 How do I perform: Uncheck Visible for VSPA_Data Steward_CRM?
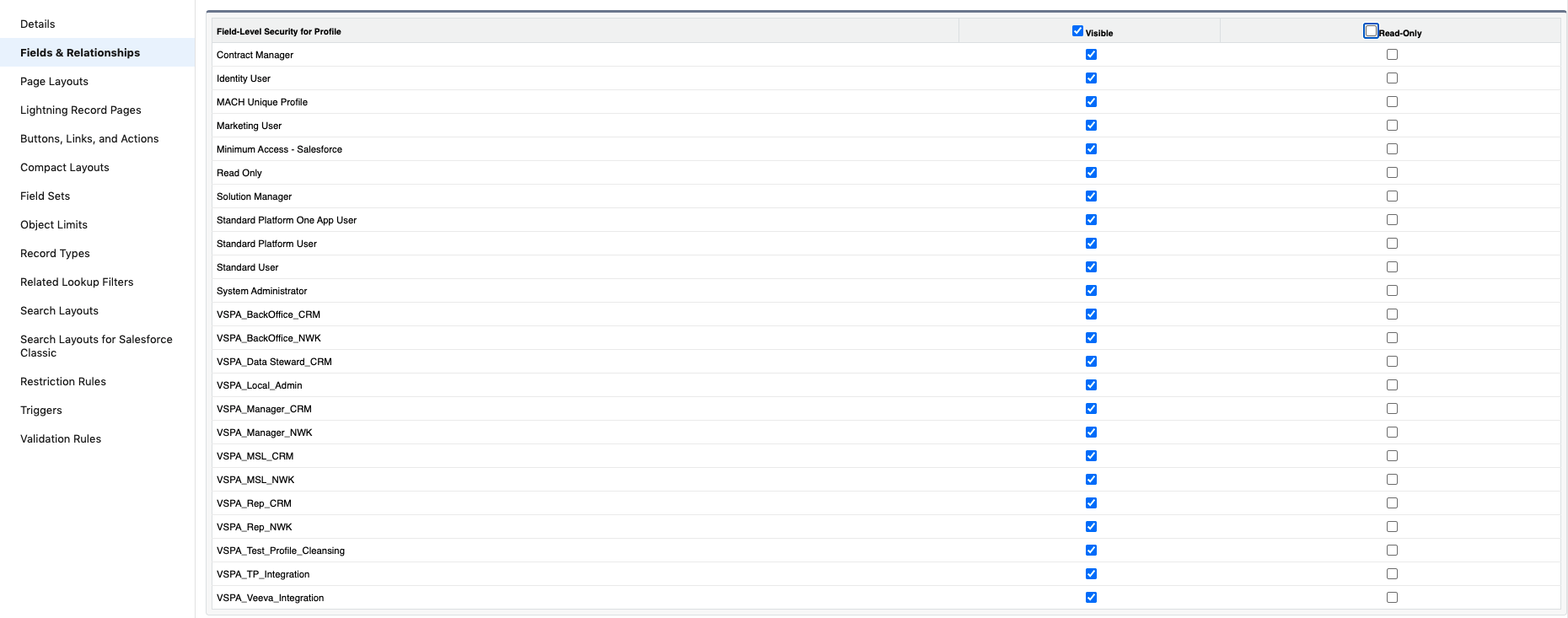[x=1091, y=361]
